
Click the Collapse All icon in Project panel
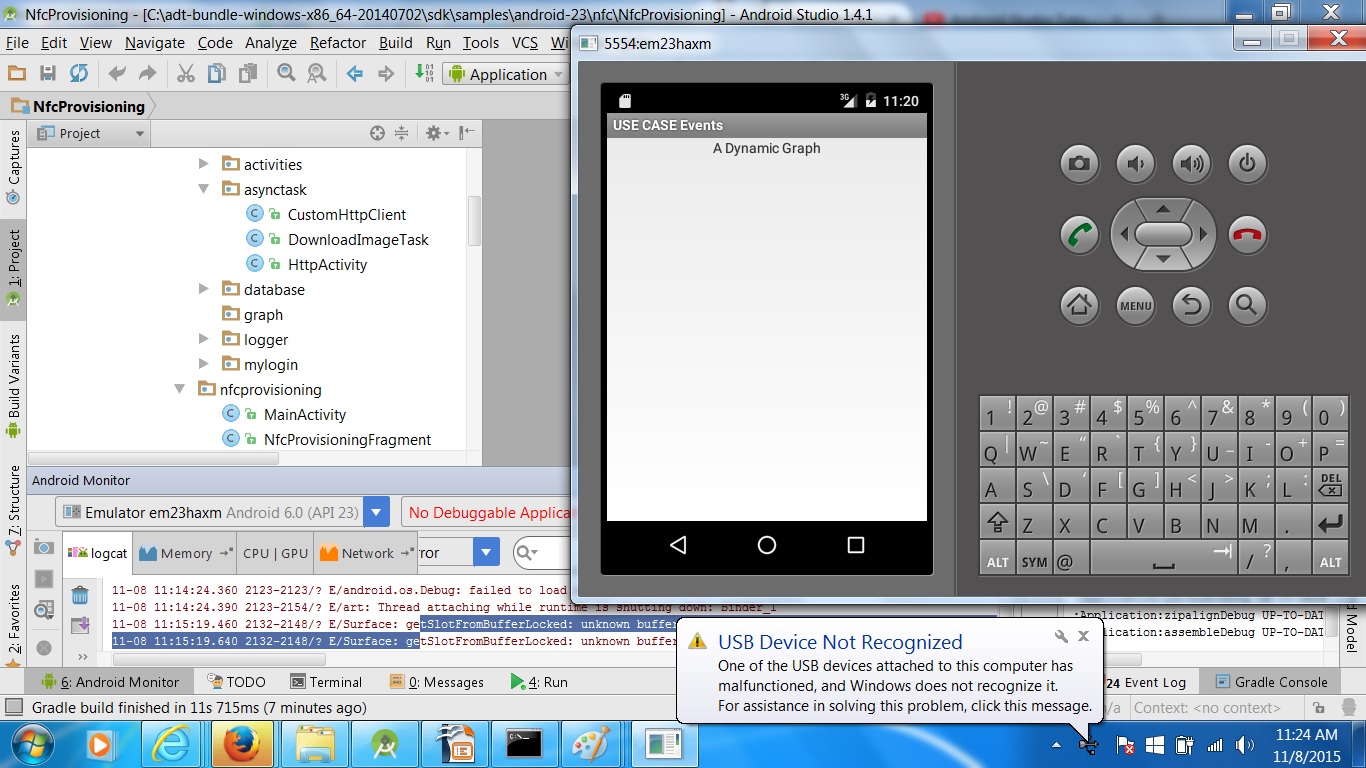coord(401,133)
